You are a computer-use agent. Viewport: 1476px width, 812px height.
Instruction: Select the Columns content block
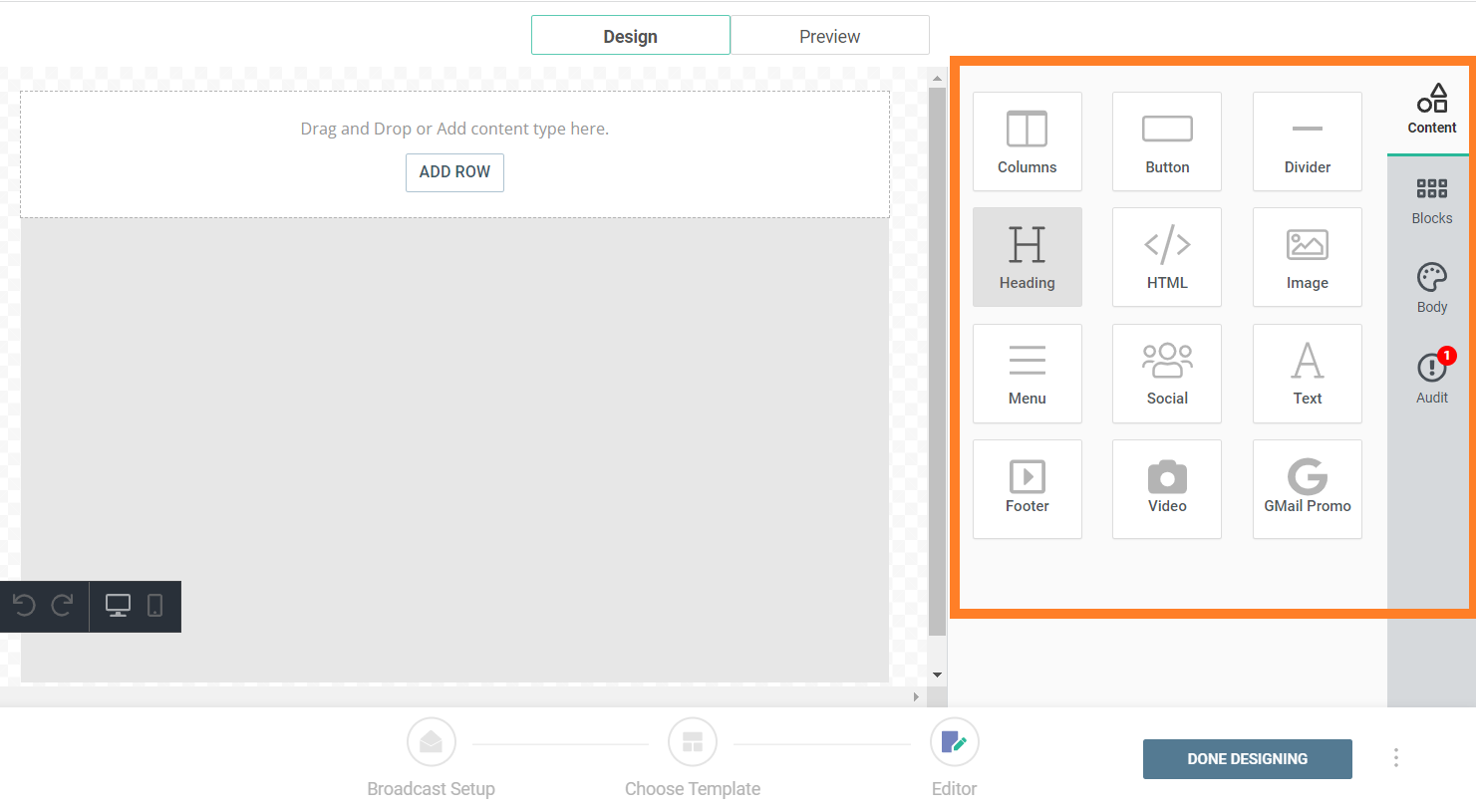pyautogui.click(x=1027, y=141)
